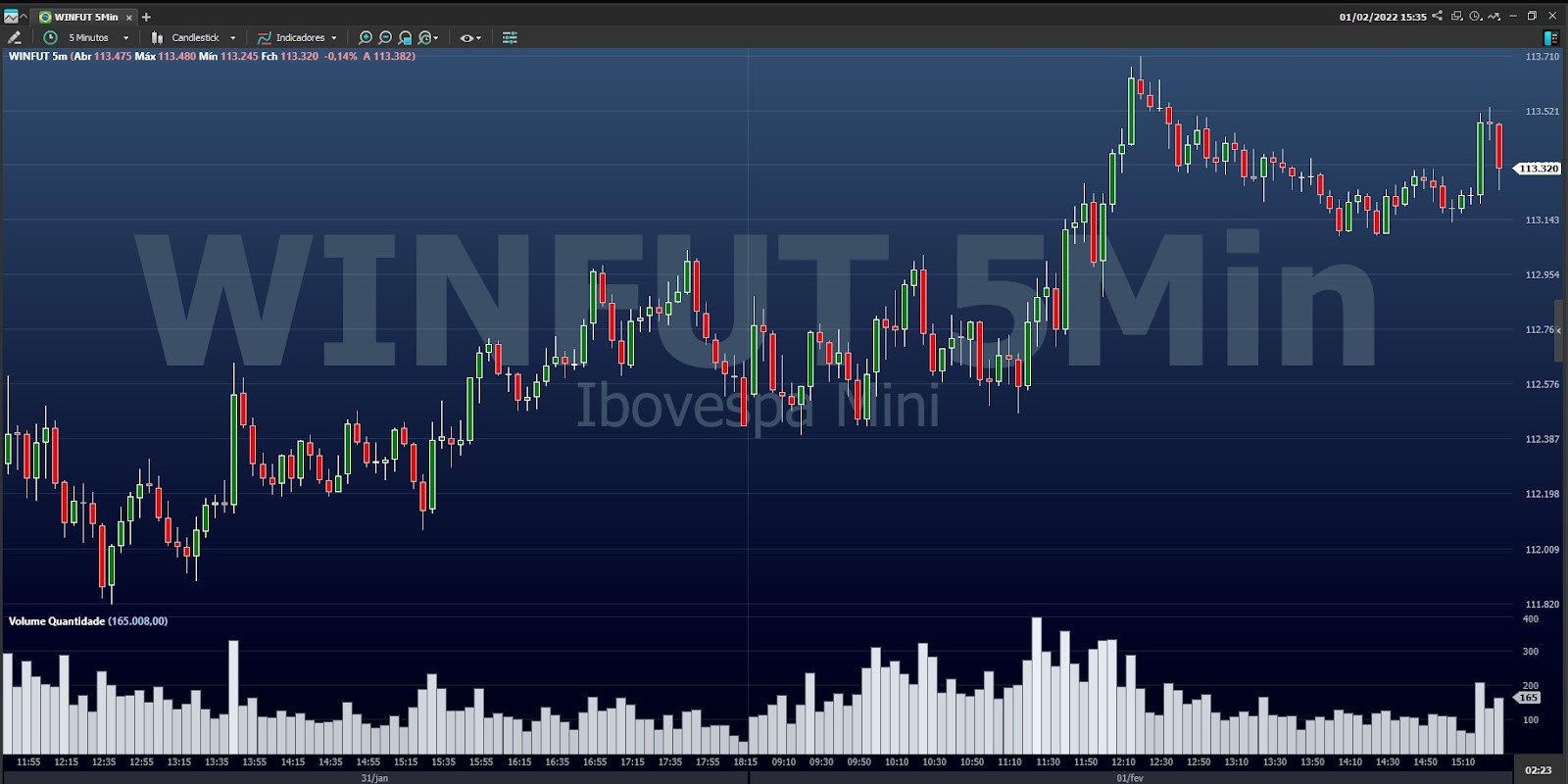Add a new chart tab
Viewport: 1568px width, 784px height.
[146, 17]
